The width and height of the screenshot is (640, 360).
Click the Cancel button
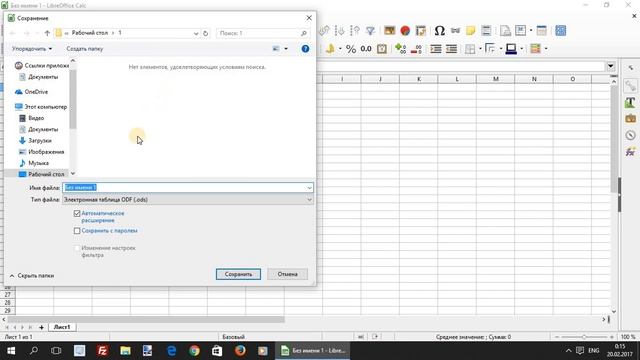point(287,274)
